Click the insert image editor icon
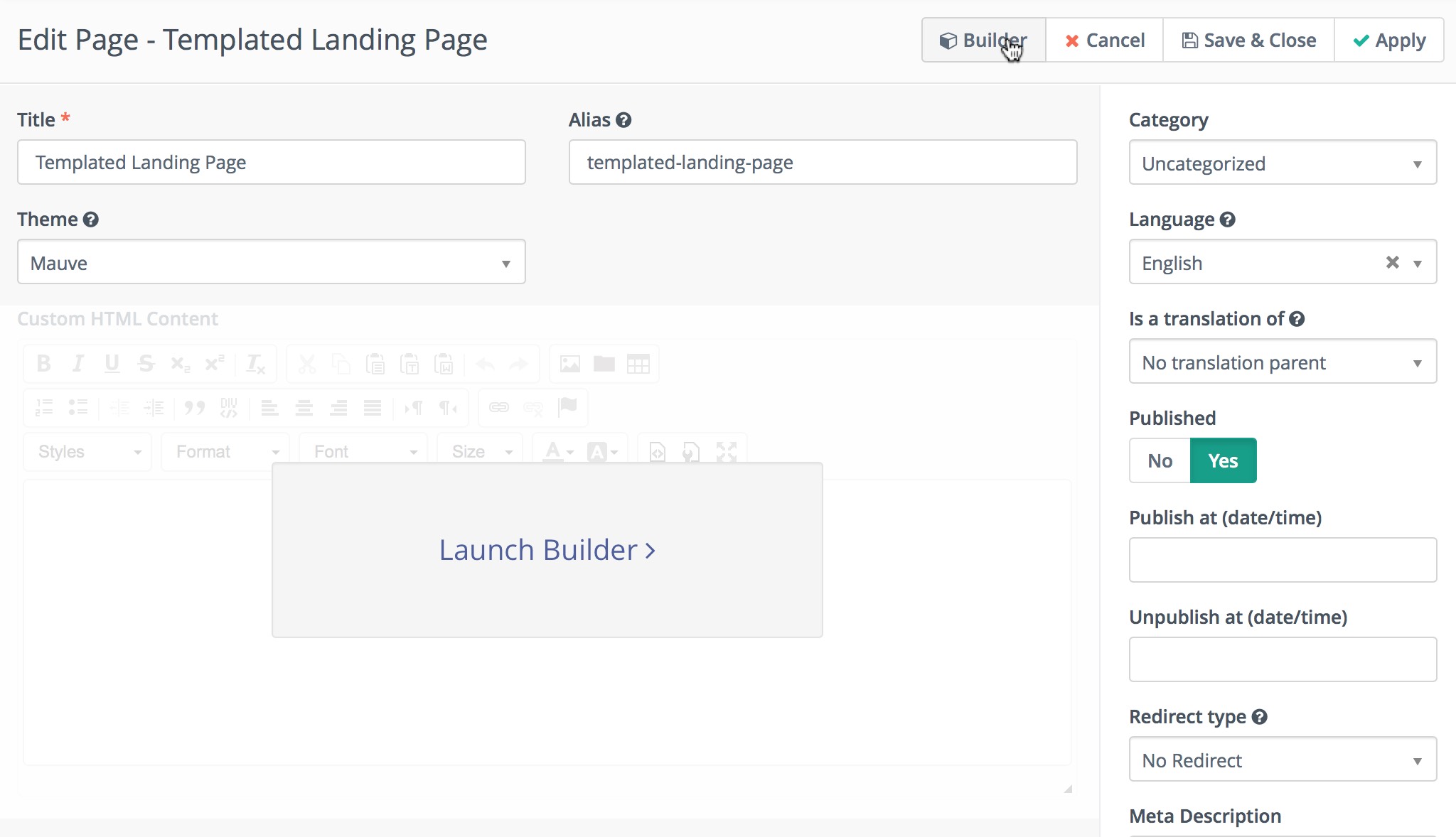The height and width of the screenshot is (837, 1456). 569,364
